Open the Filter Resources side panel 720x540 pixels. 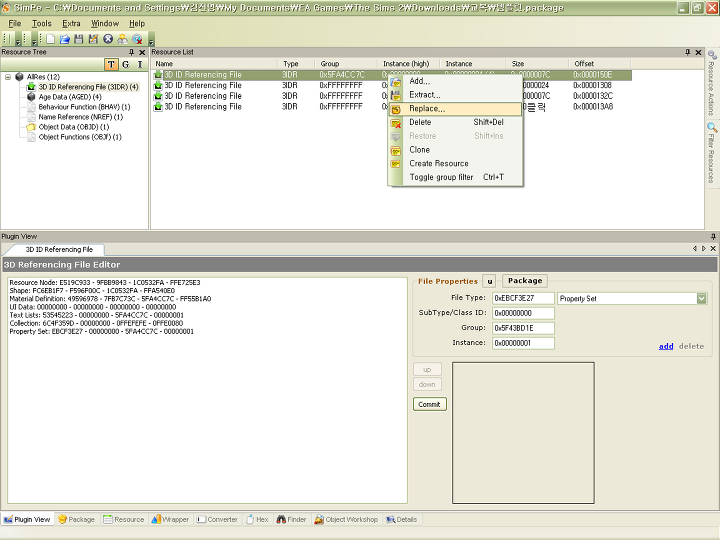711,152
